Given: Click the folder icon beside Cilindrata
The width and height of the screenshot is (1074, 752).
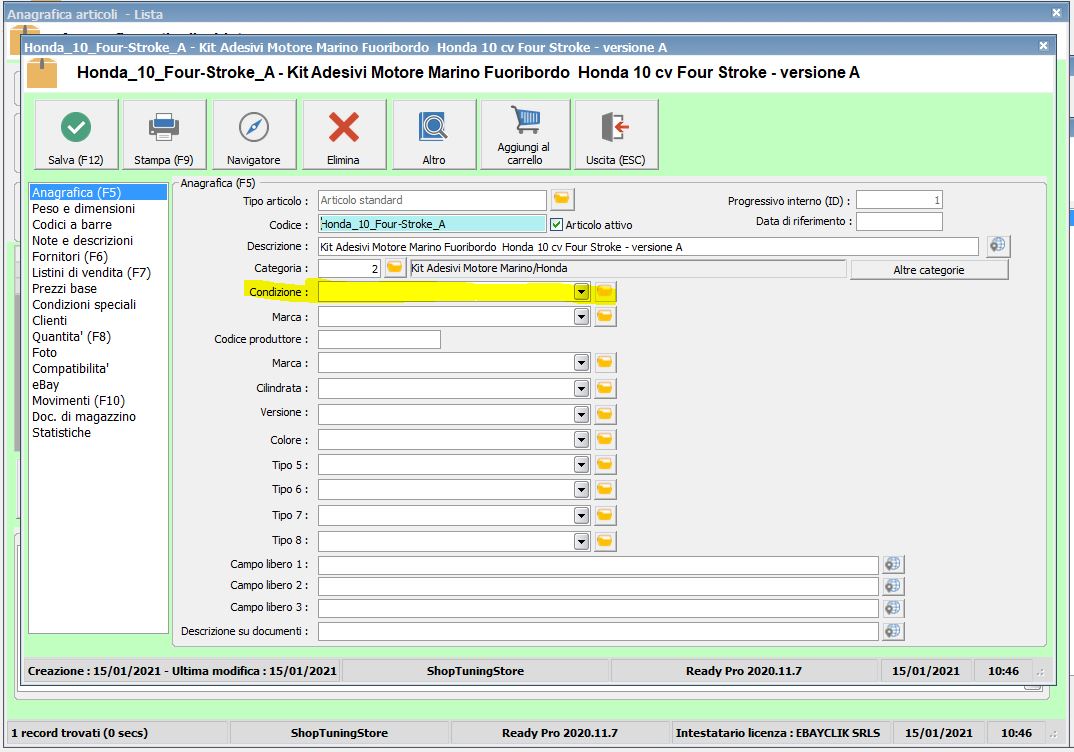Looking at the screenshot, I should point(605,388).
